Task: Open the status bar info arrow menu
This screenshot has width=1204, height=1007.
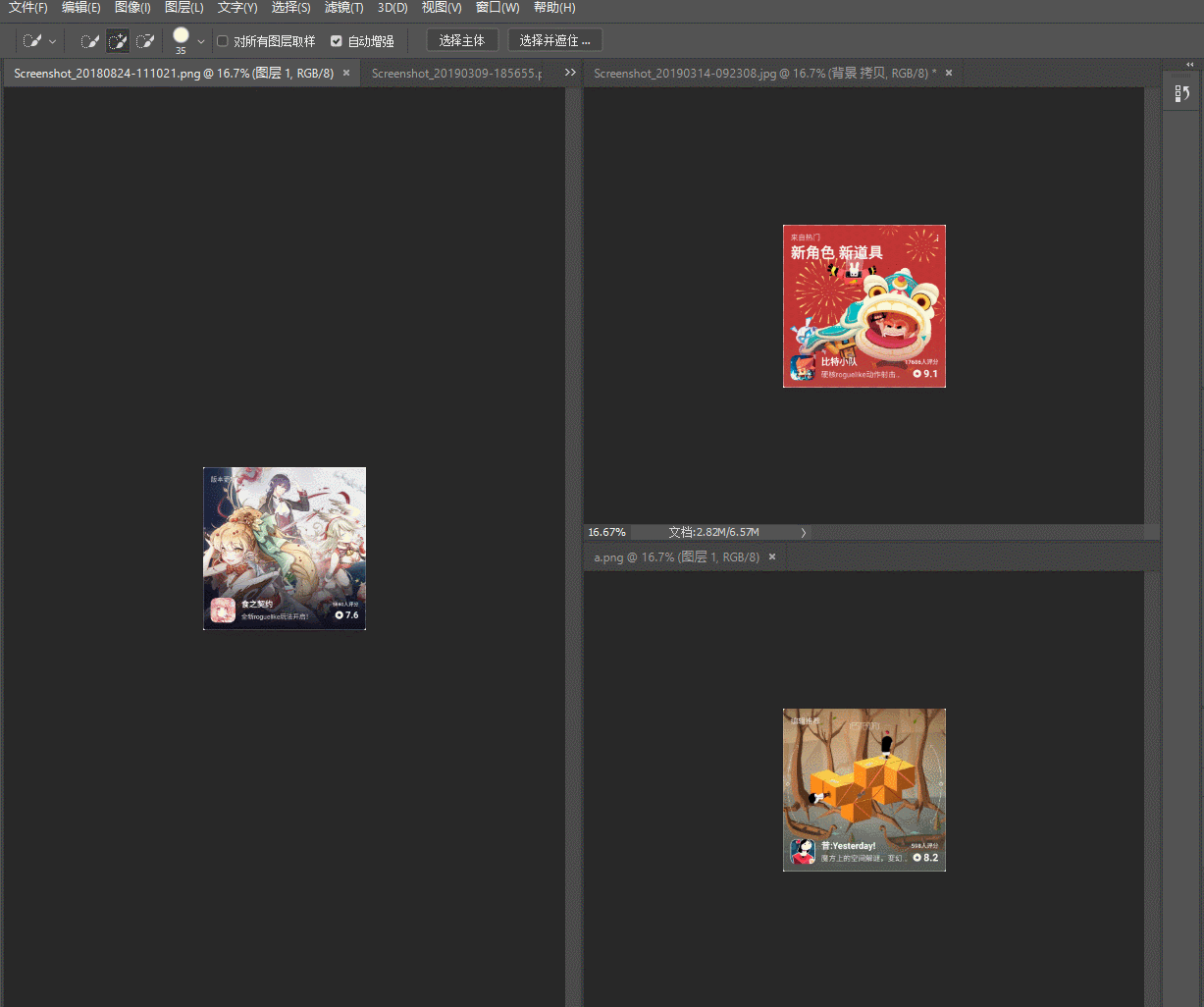Action: pos(804,532)
